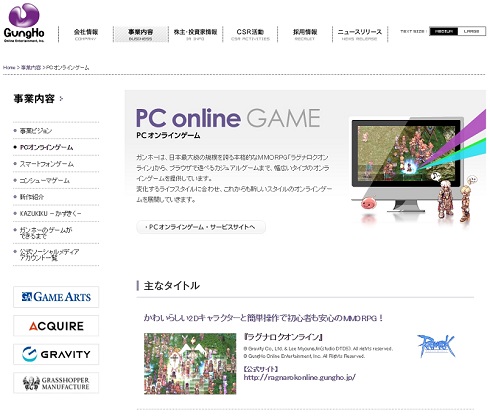This screenshot has height=416, width=490.
Task: Set text size to Medium
Action: (x=443, y=31)
